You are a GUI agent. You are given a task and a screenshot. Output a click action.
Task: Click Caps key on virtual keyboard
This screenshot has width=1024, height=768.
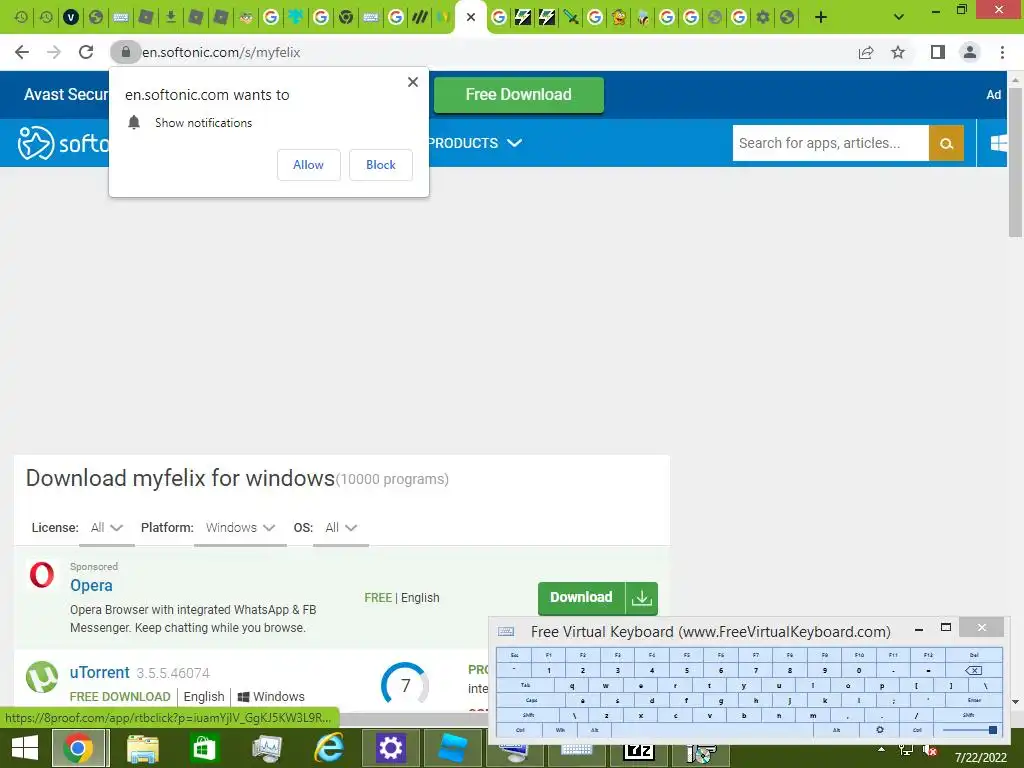[x=531, y=700]
